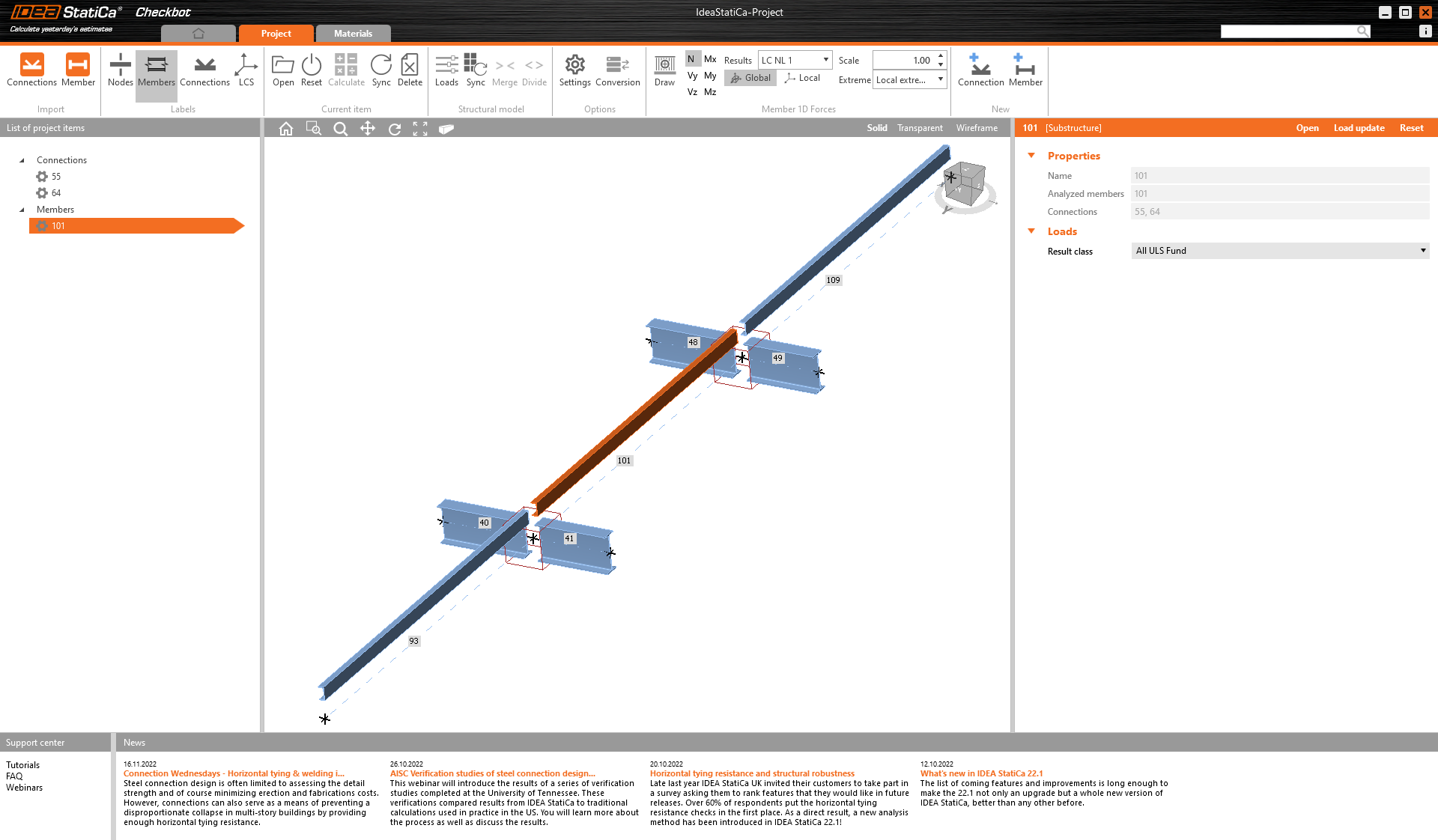Screen dimensions: 1438x840
Task: Open the Result class dropdown
Action: click(1279, 251)
